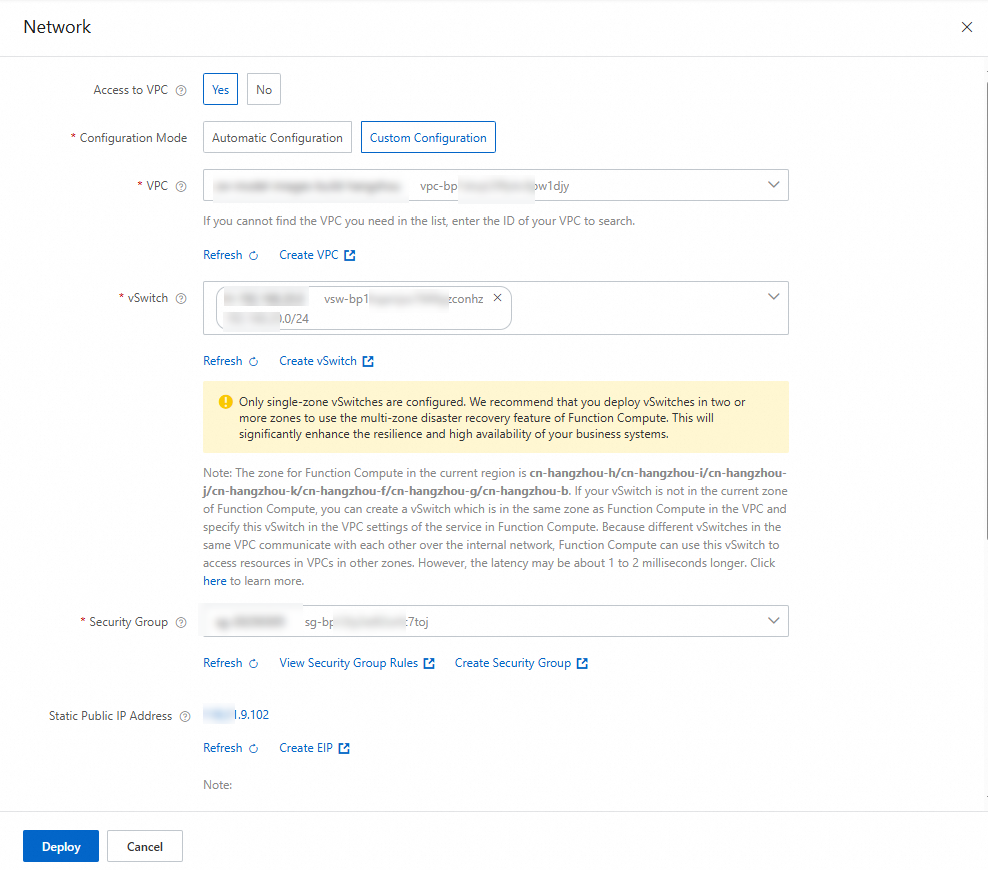The image size is (988, 870).
Task: Expand the vSwitch dropdown arrow
Action: (x=773, y=297)
